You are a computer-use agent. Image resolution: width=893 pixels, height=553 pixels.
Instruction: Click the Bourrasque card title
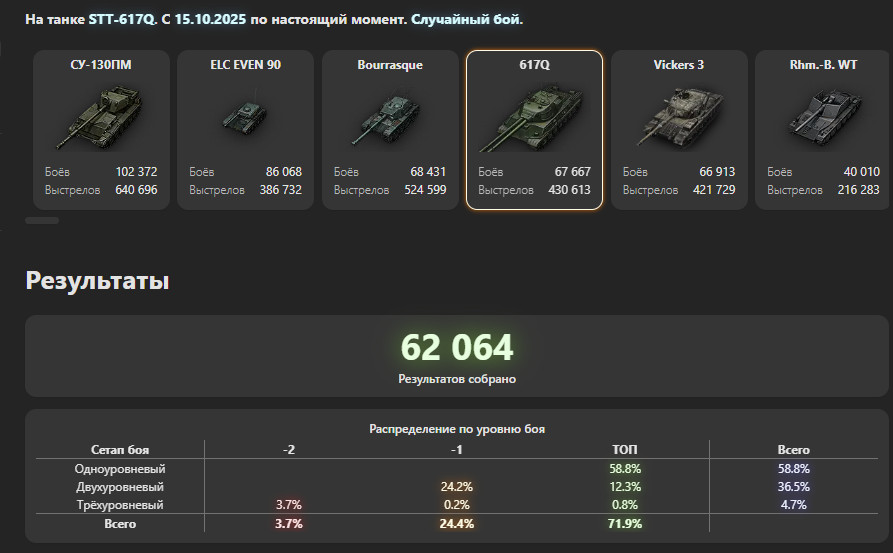coord(390,65)
